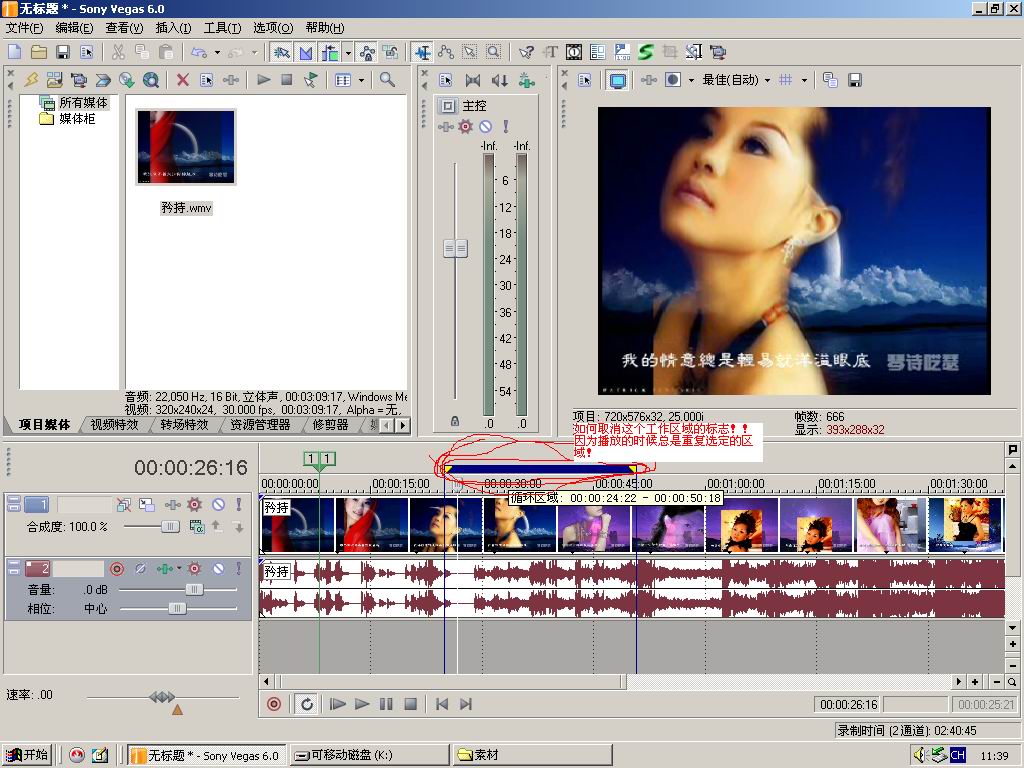Toggle Enable Snapping in main toolbar
Image resolution: width=1024 pixels, height=768 pixels.
coord(281,52)
